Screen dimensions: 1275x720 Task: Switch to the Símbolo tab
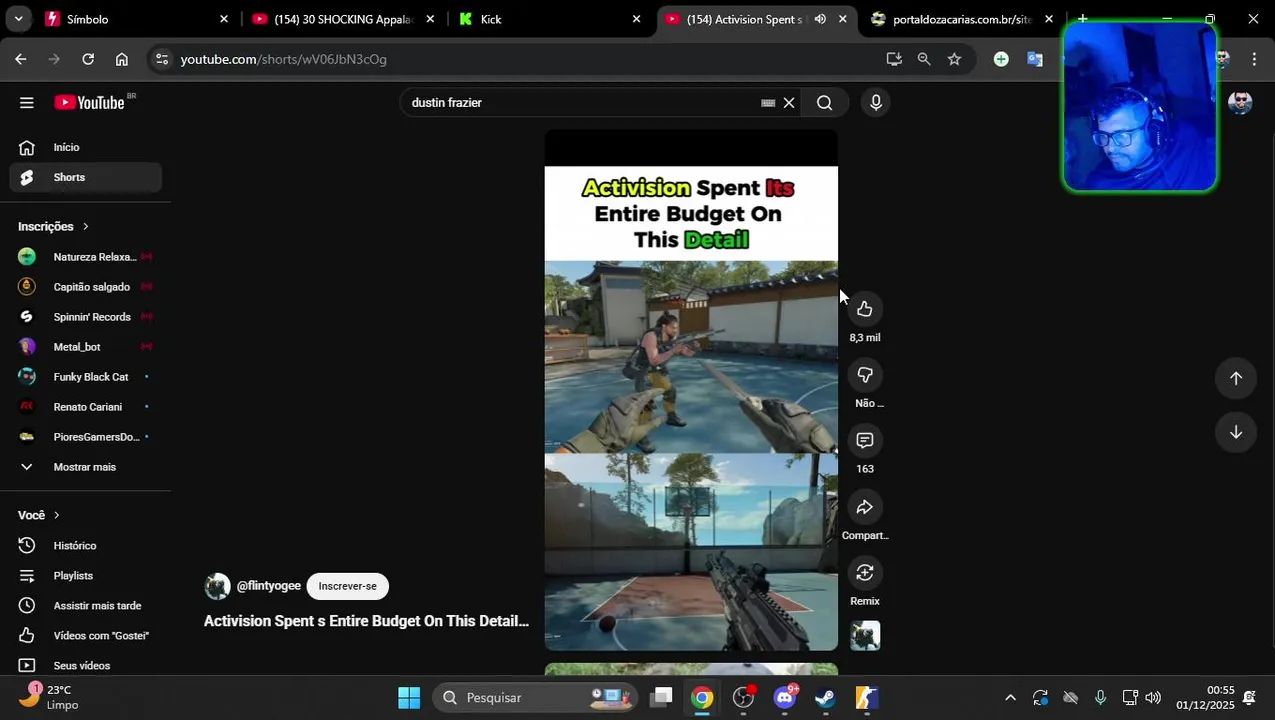click(x=137, y=19)
